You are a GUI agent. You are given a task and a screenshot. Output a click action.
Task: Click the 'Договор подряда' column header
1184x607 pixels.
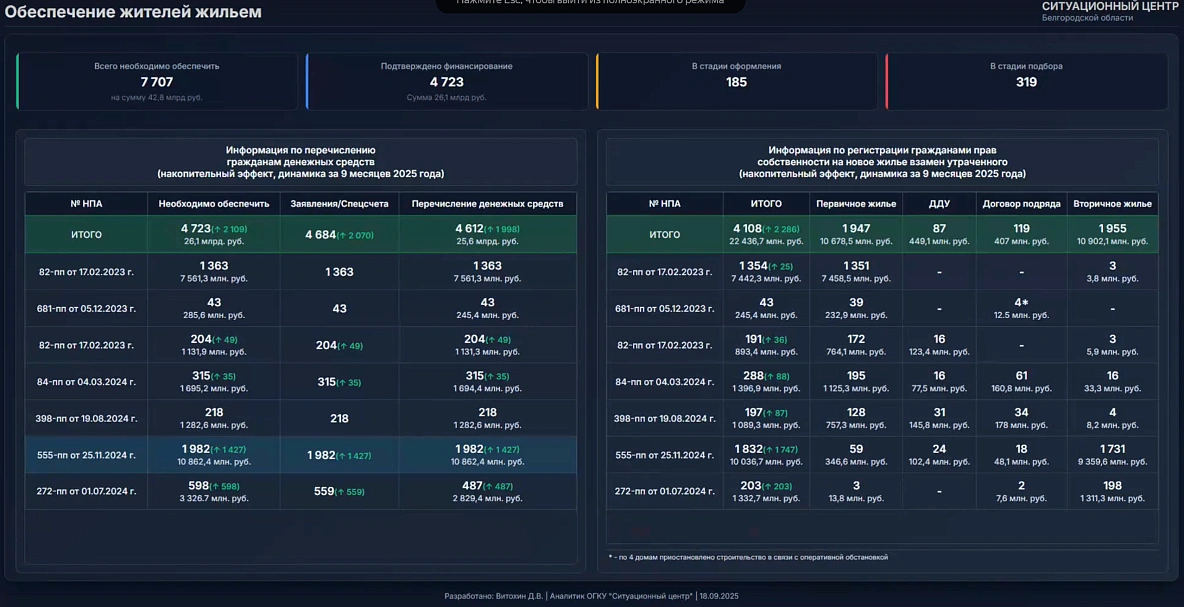(1021, 204)
